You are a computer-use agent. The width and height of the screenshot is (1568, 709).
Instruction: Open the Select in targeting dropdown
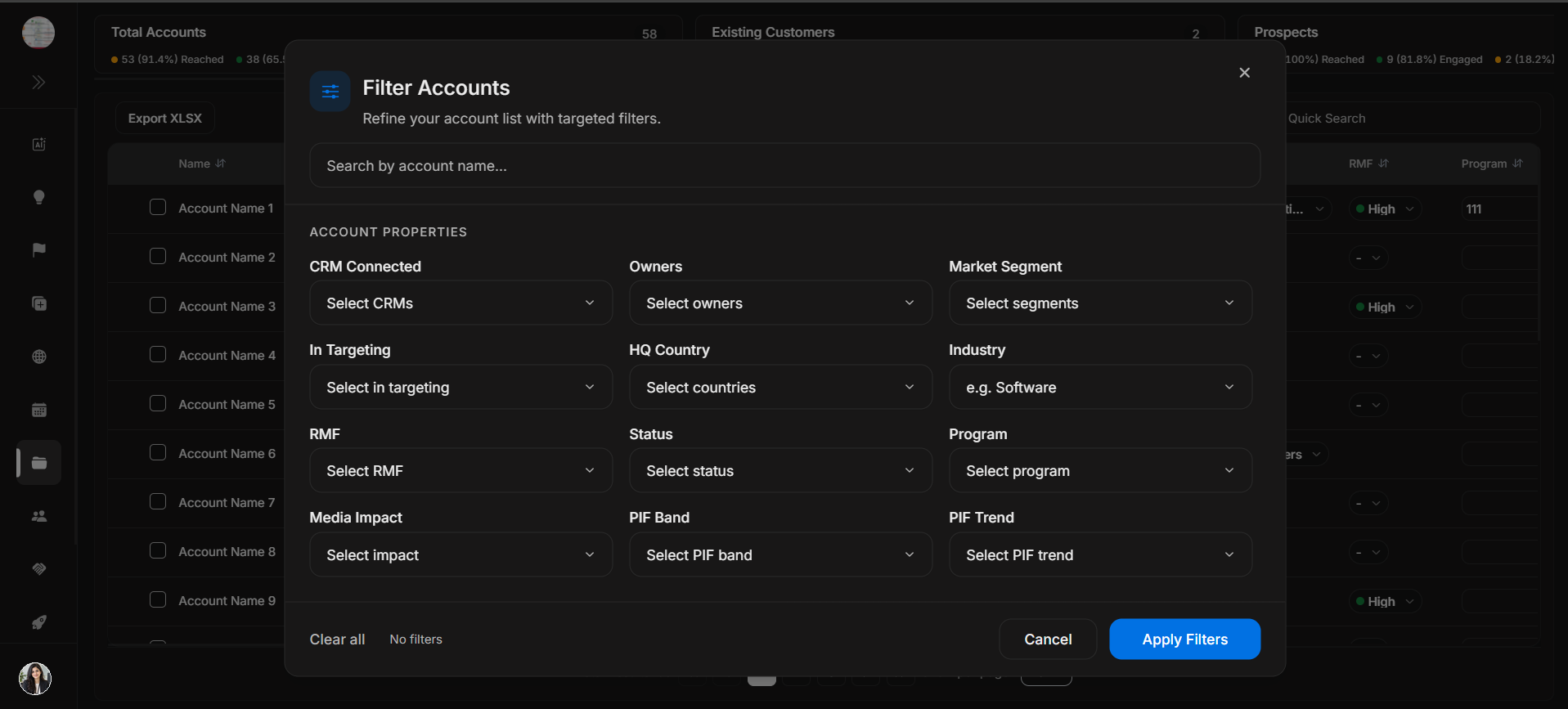point(461,388)
